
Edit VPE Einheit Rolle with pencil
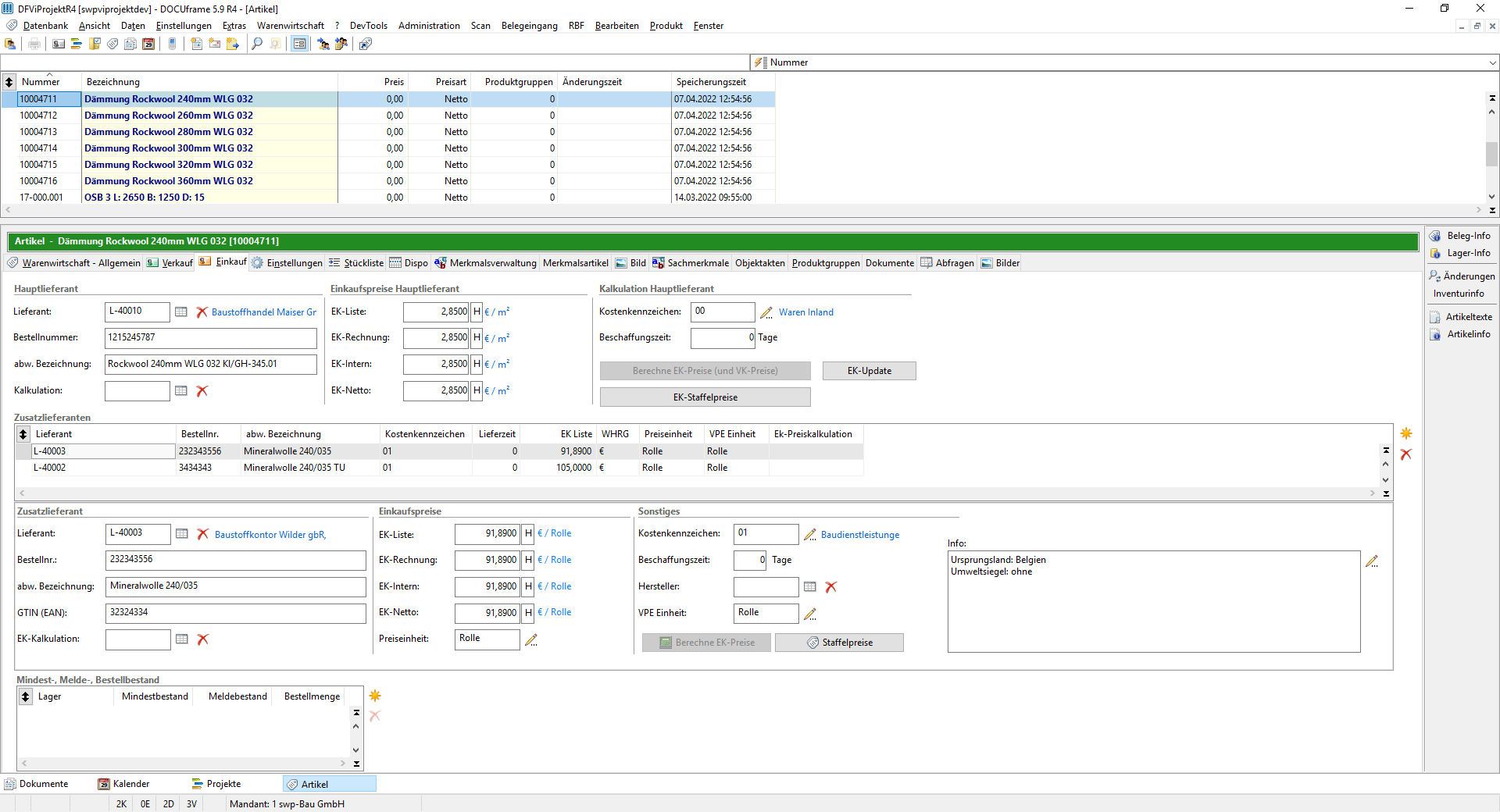tap(810, 614)
